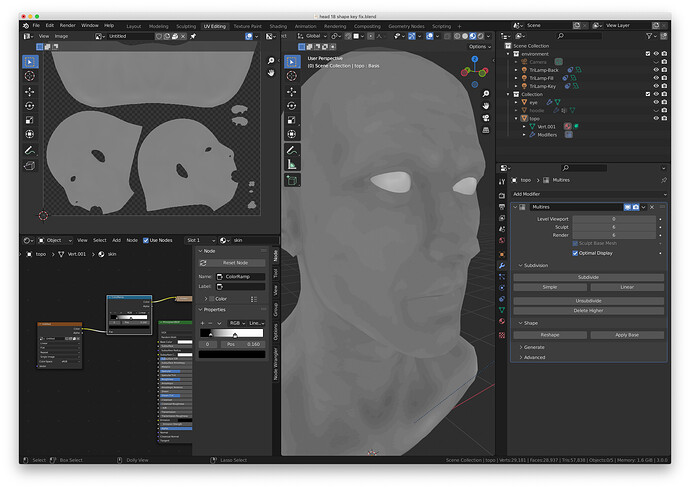Select the Add Cube tool in 3D viewport

point(291,180)
